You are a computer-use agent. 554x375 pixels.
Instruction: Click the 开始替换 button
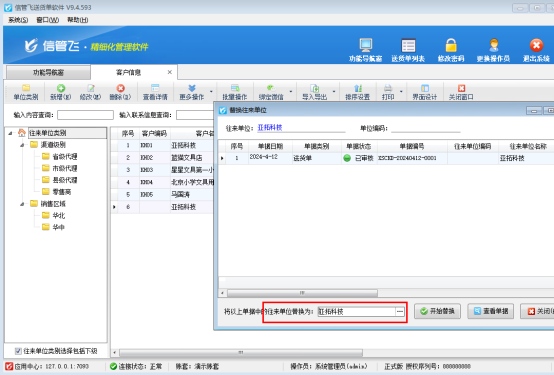(437, 311)
